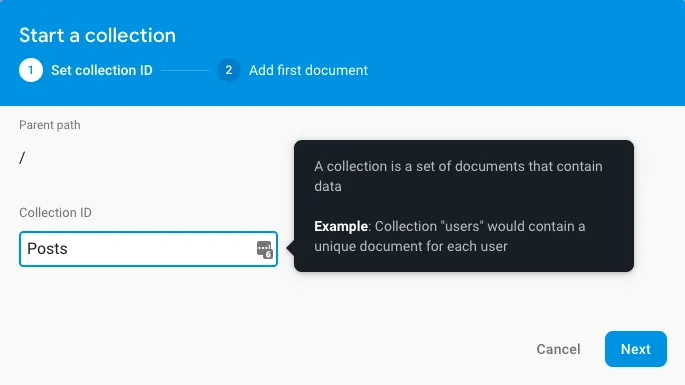Screen dimensions: 685x385
Task: Click the 'Start a collection' title
Action: pos(97,35)
